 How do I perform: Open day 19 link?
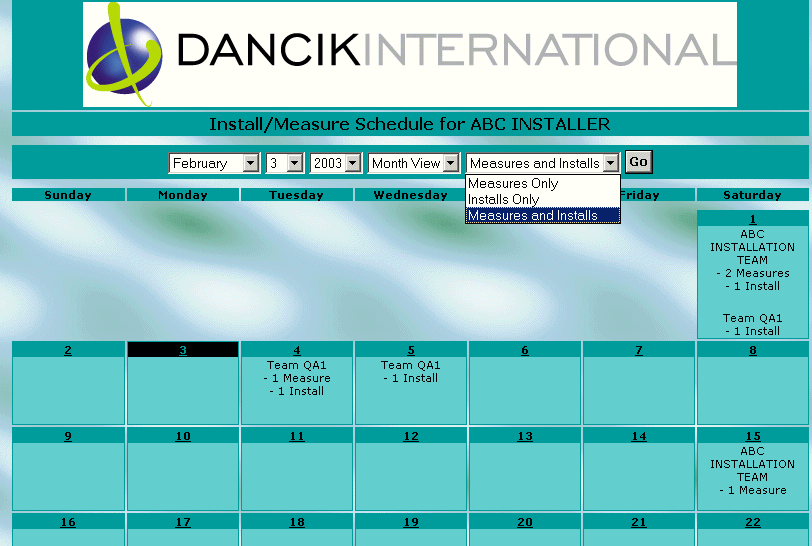pos(411,522)
